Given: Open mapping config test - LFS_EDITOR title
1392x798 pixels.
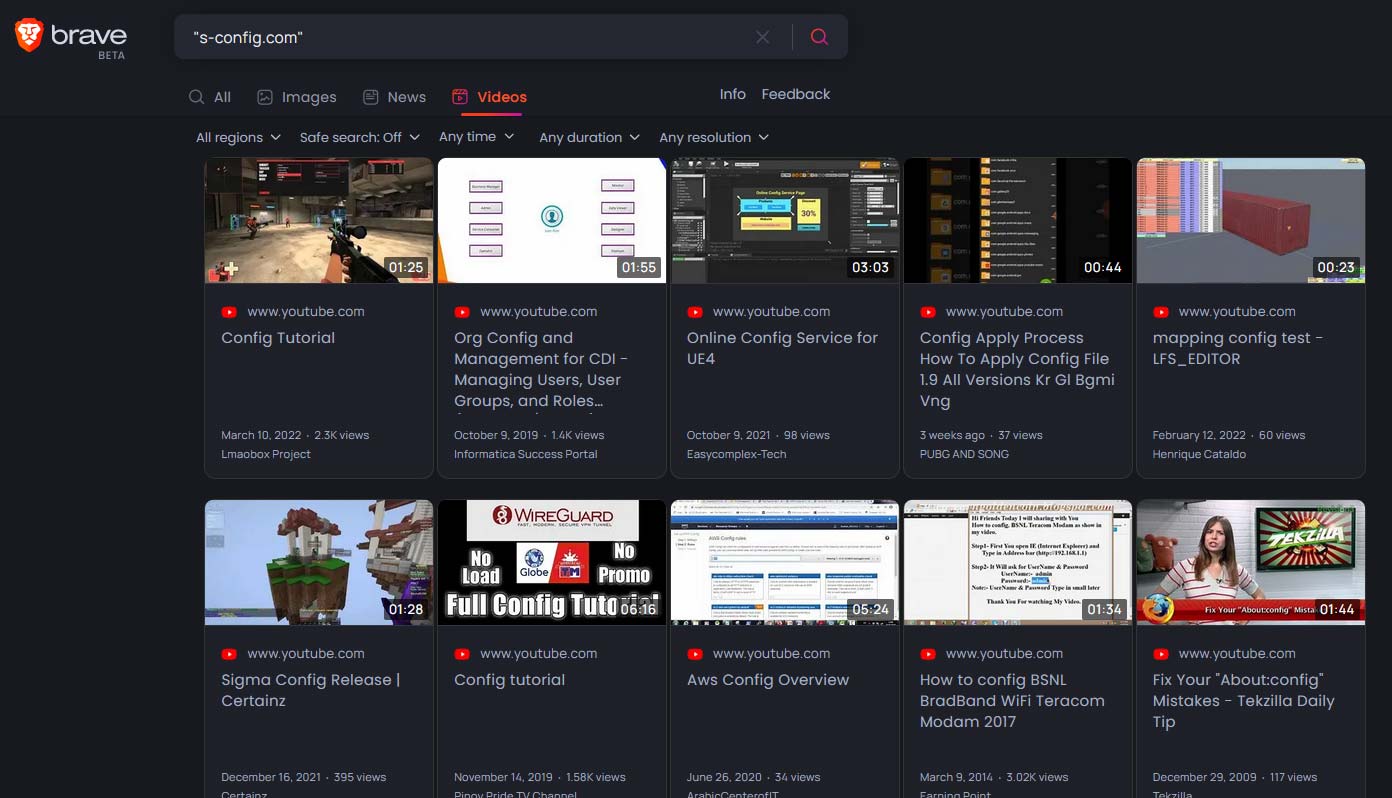Looking at the screenshot, I should coord(1238,348).
